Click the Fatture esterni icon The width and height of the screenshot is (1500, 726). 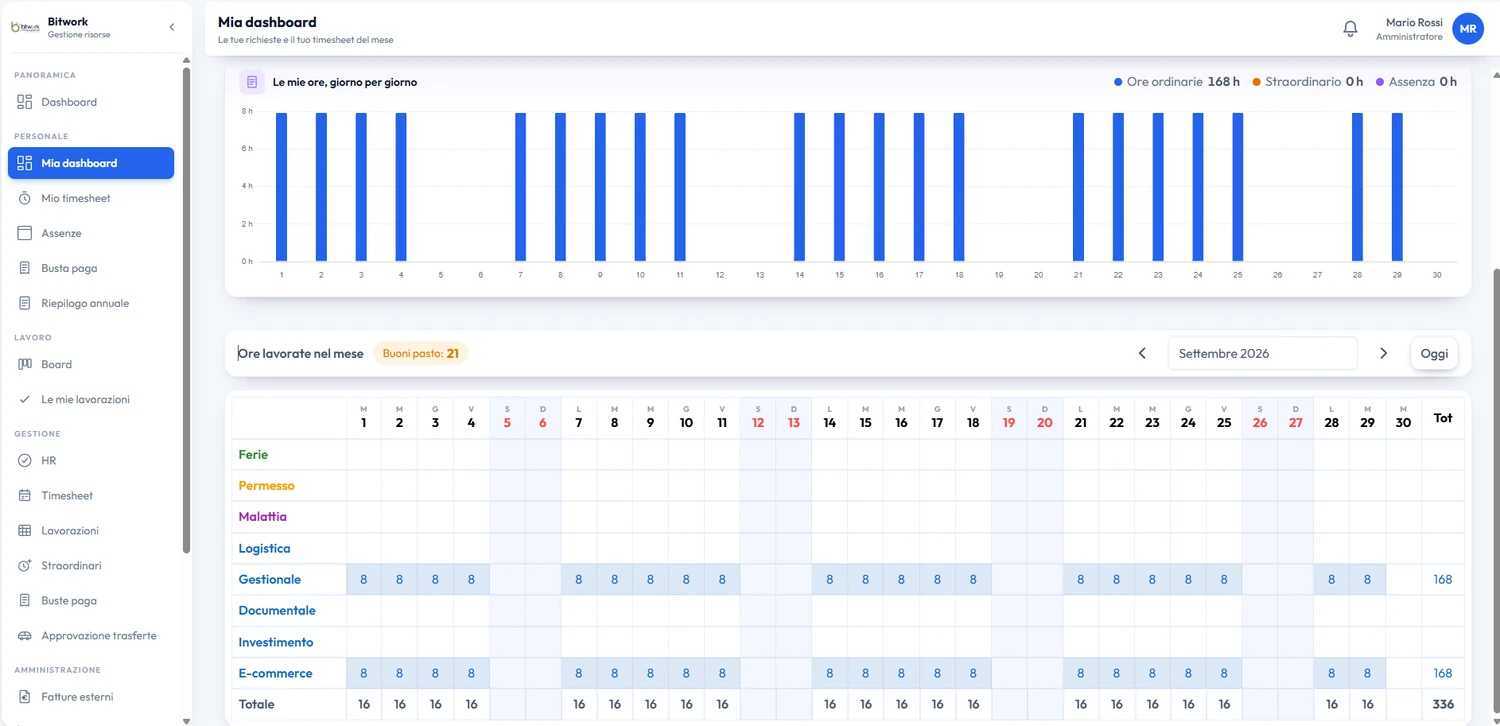tap(25, 696)
